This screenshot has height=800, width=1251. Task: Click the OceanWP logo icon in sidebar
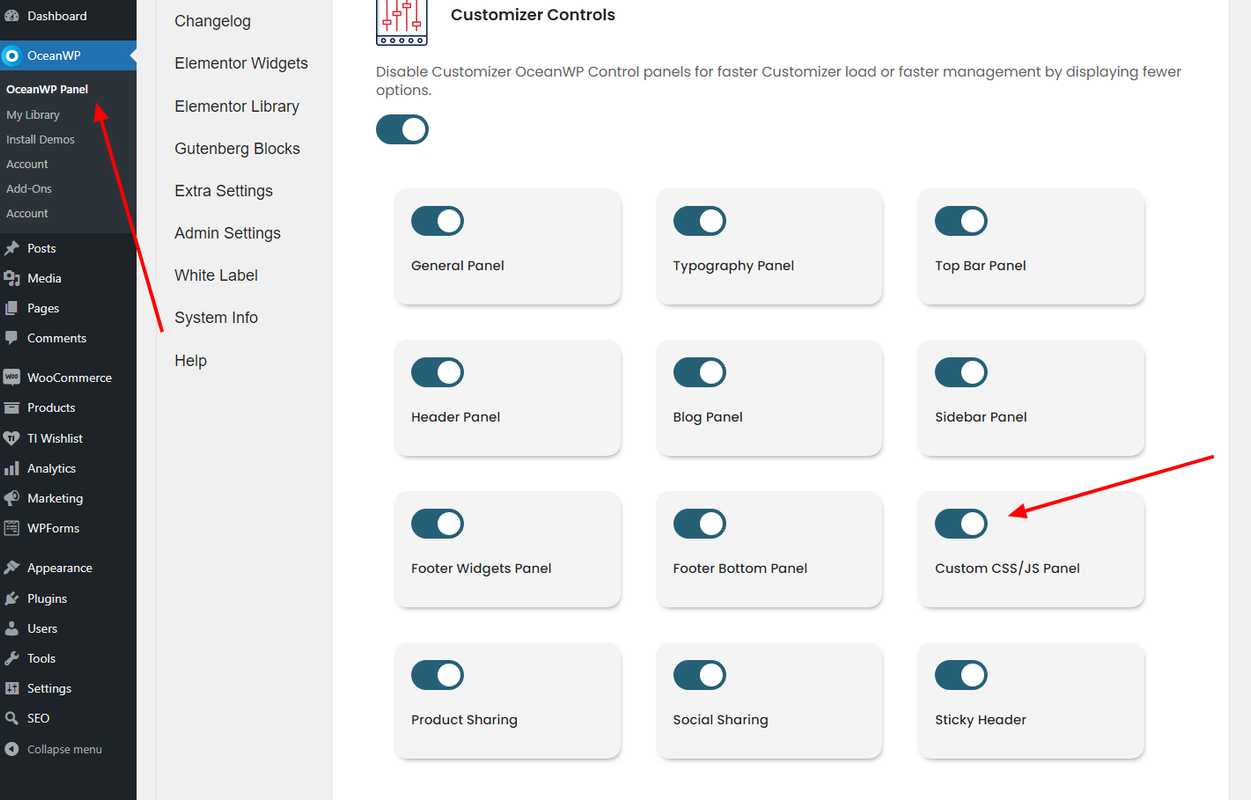(12, 55)
